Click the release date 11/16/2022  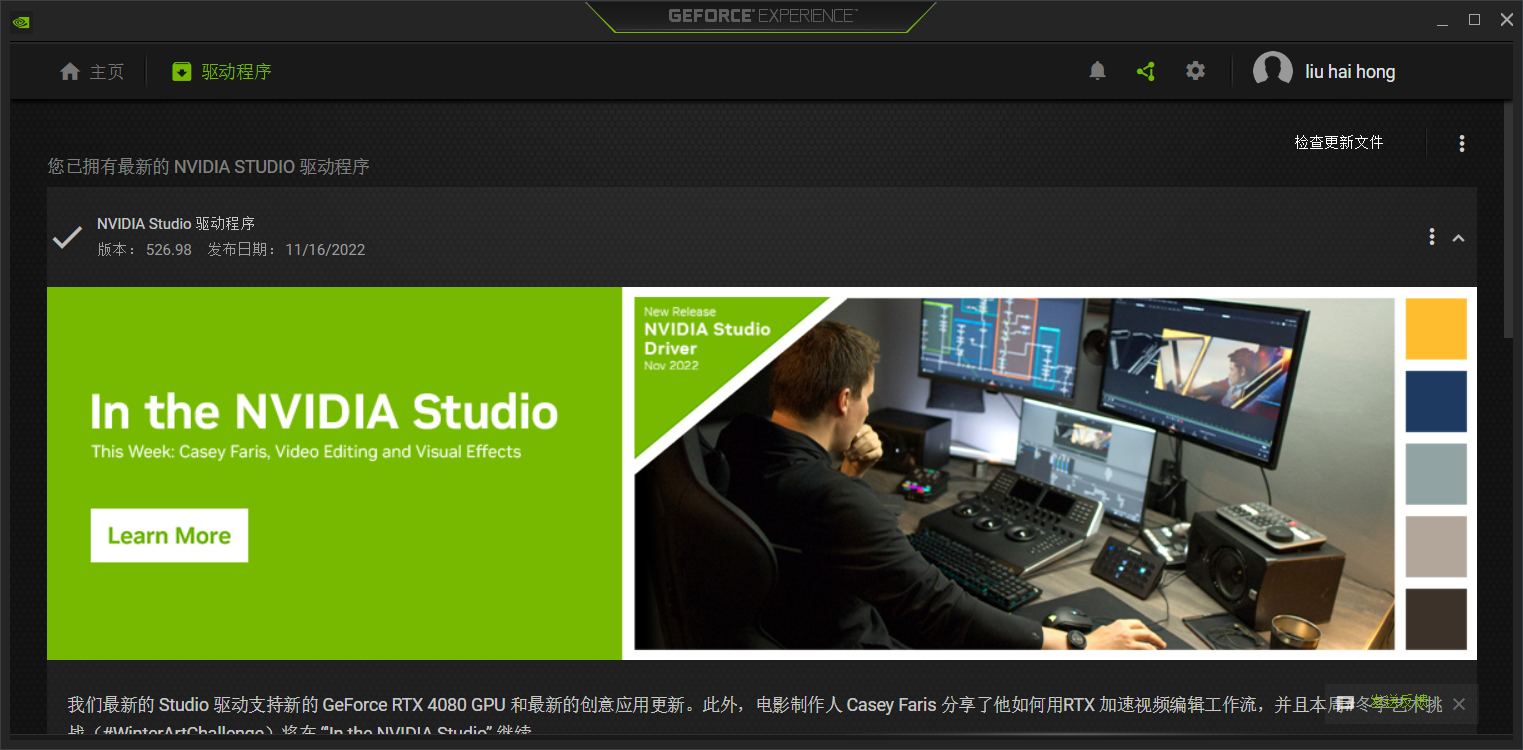(x=325, y=250)
